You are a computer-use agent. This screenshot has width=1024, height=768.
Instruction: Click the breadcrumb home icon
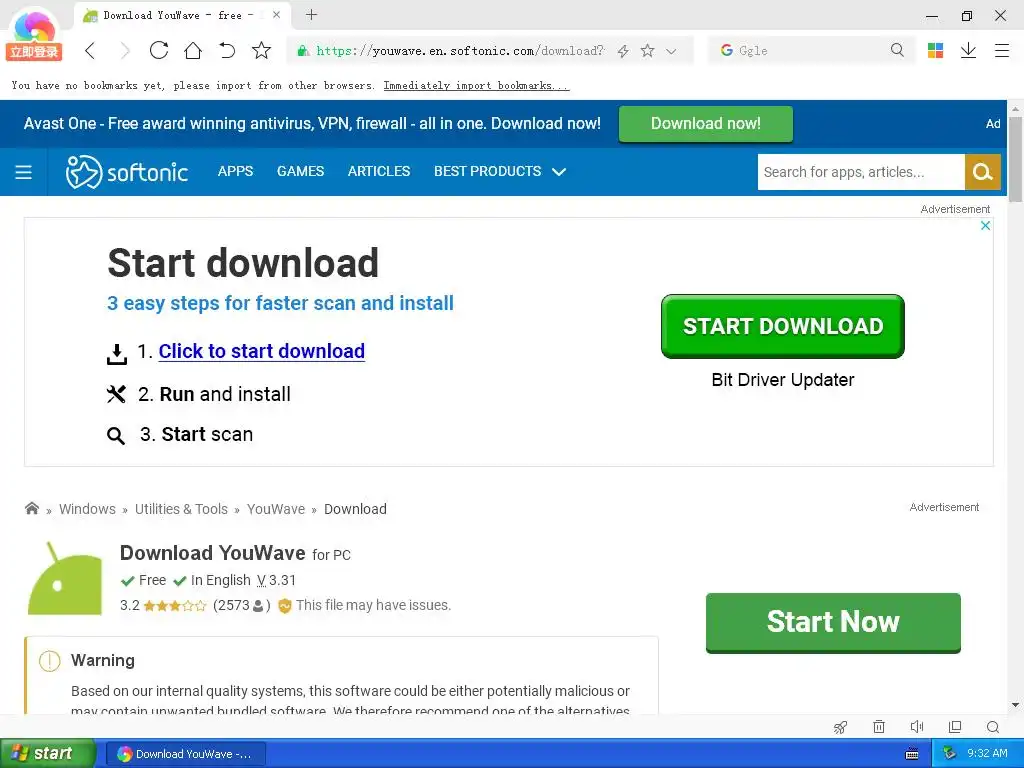pos(31,508)
